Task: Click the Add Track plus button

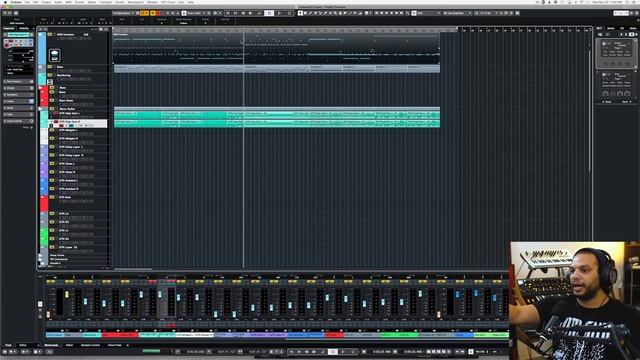Action: 40,29
